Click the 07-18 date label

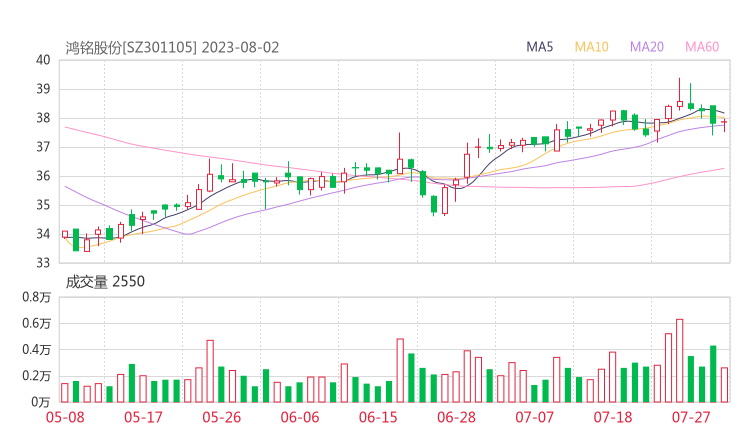(613, 416)
